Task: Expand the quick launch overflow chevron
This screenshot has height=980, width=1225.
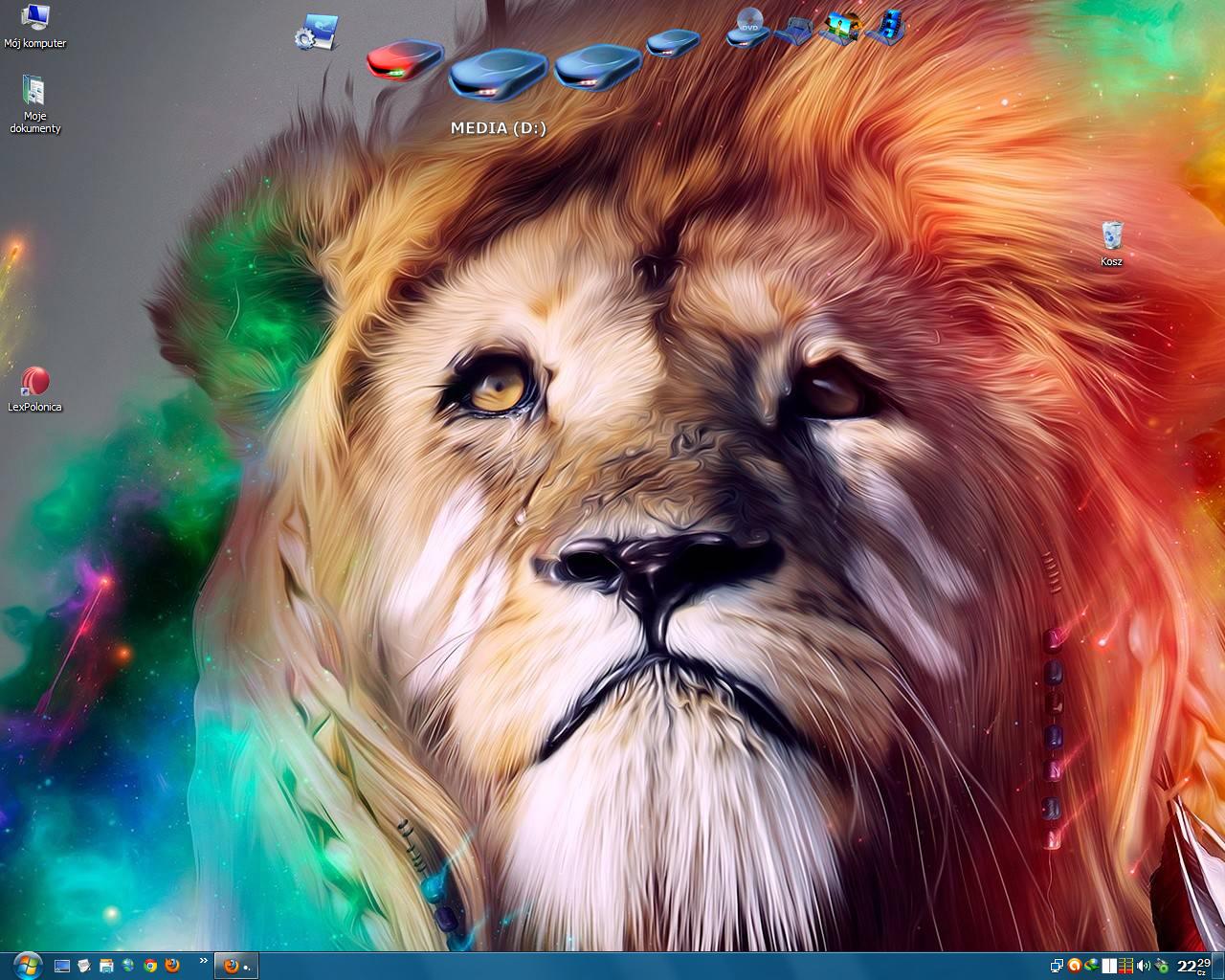Action: (x=203, y=960)
